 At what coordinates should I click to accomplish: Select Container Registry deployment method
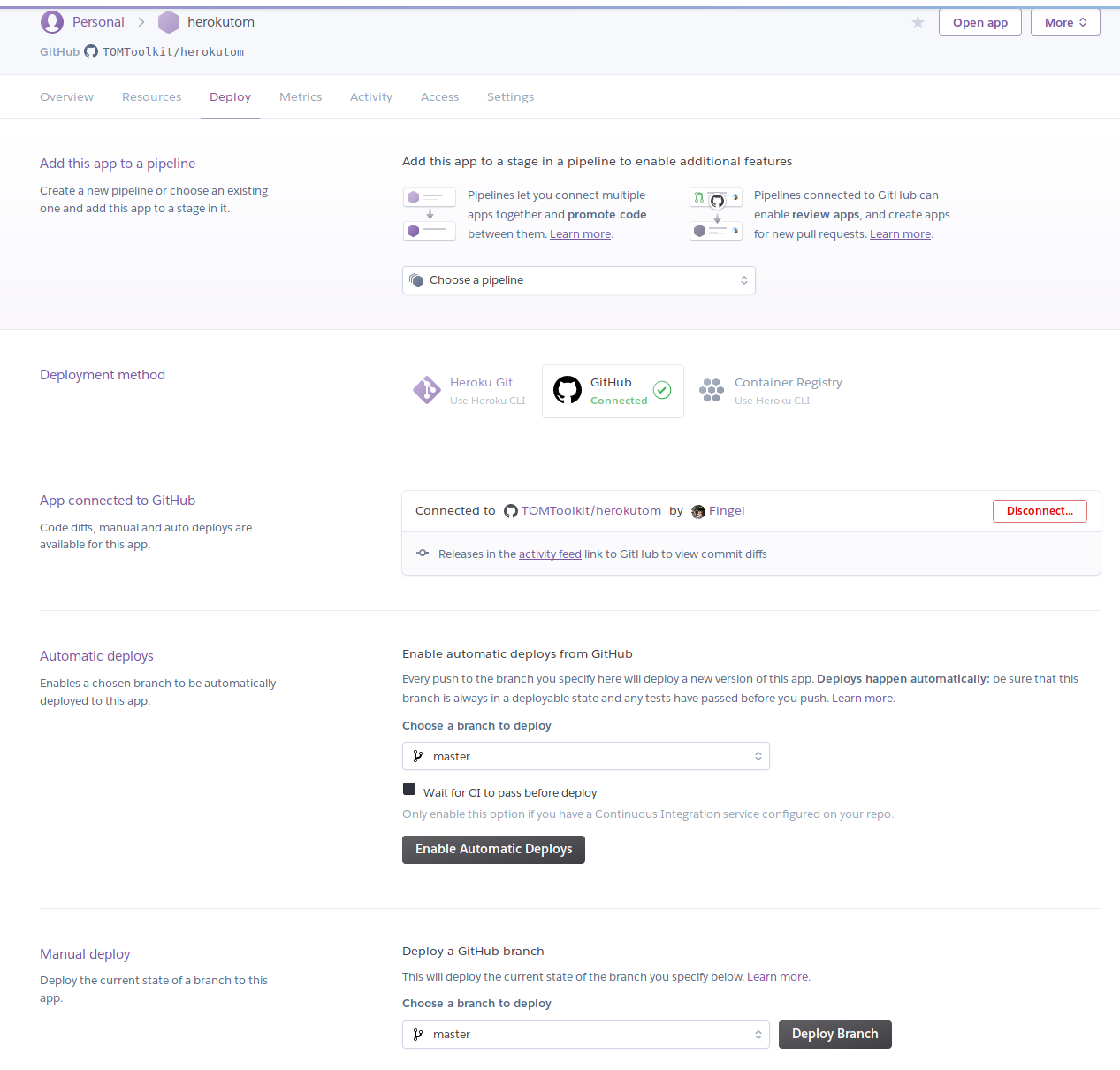point(771,391)
